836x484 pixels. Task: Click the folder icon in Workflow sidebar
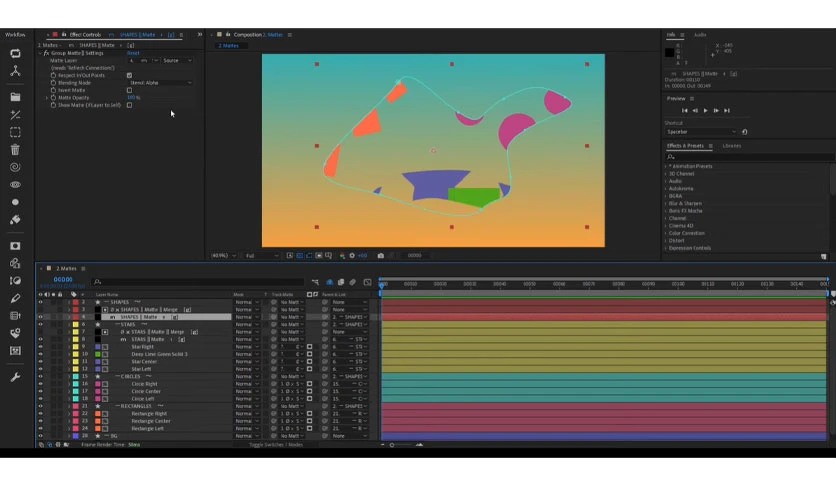tap(15, 97)
